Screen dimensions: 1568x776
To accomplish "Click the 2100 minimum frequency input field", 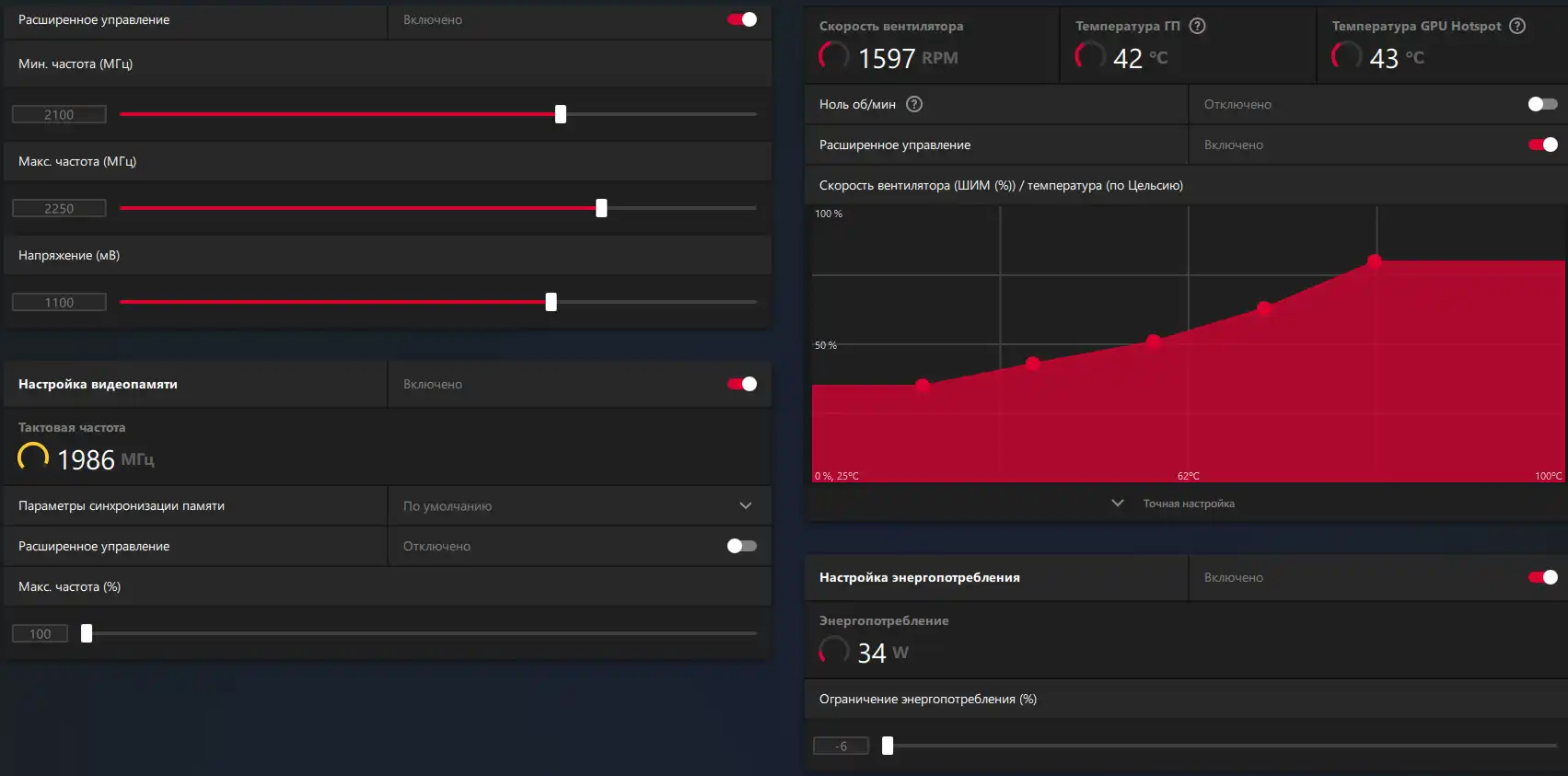I will (x=59, y=114).
